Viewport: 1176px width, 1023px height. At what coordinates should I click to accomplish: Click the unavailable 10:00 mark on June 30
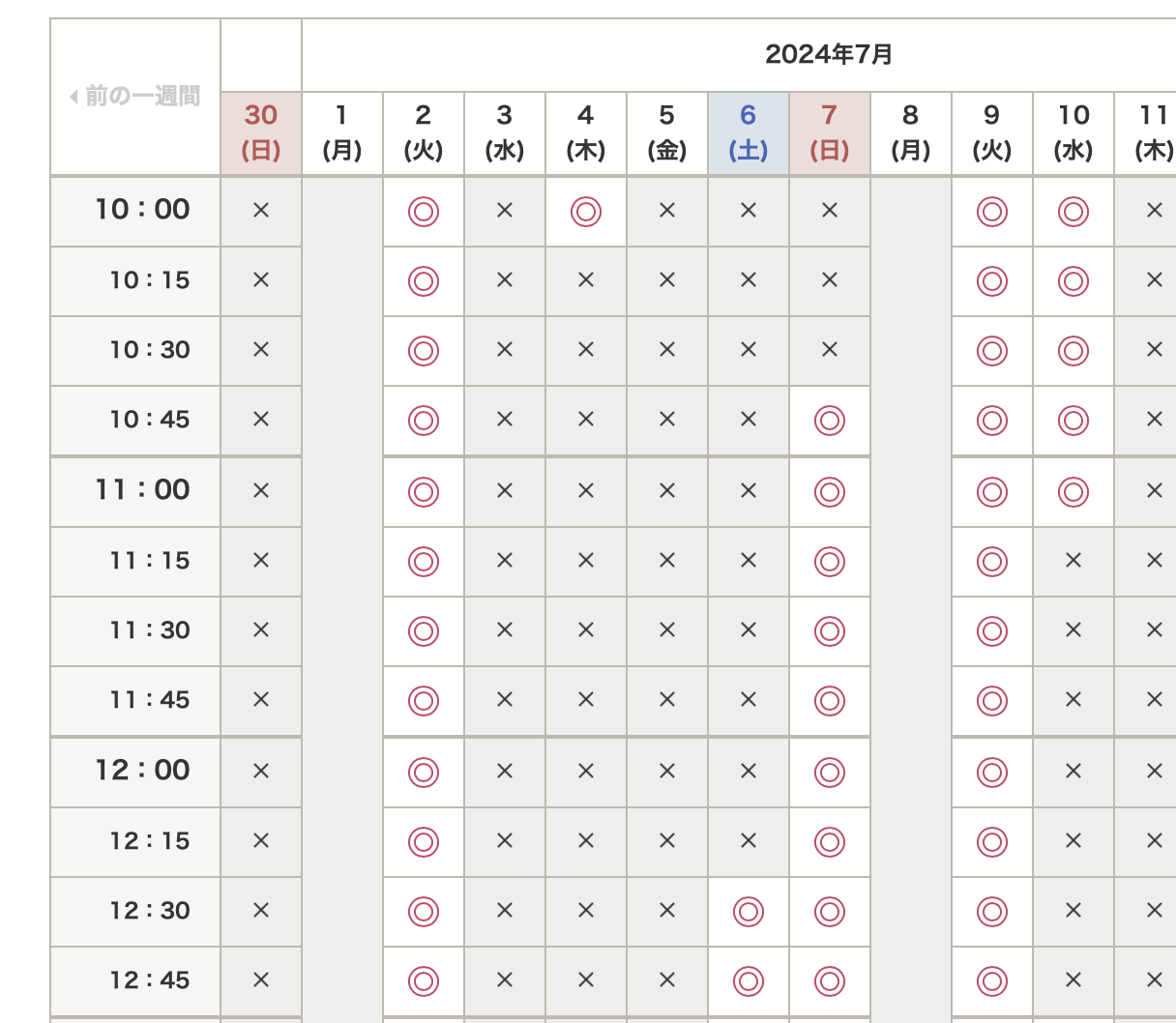tap(261, 211)
